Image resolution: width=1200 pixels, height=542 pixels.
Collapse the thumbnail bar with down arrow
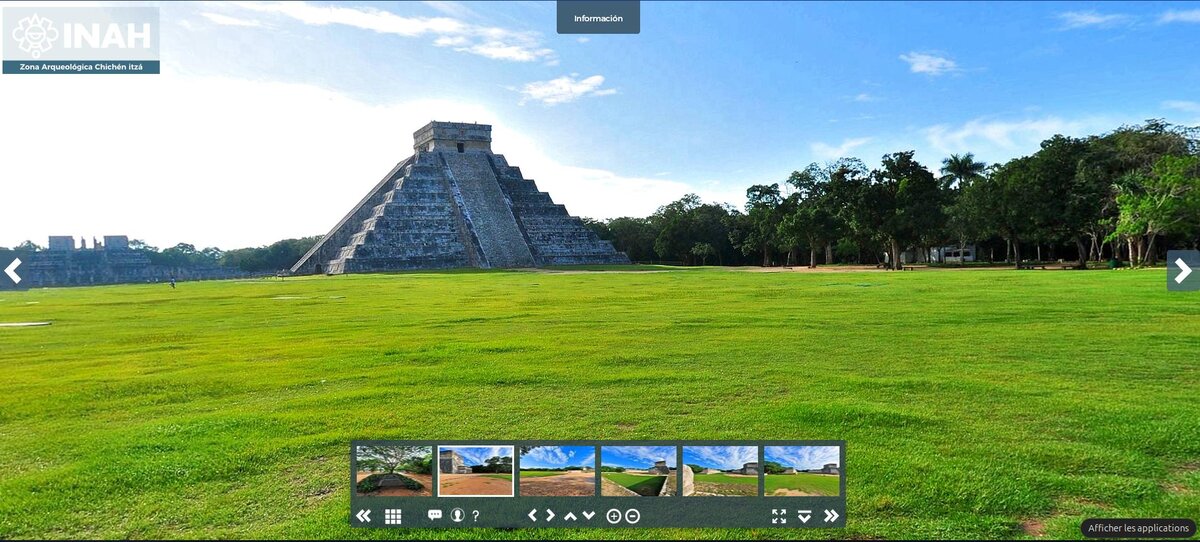click(x=804, y=516)
